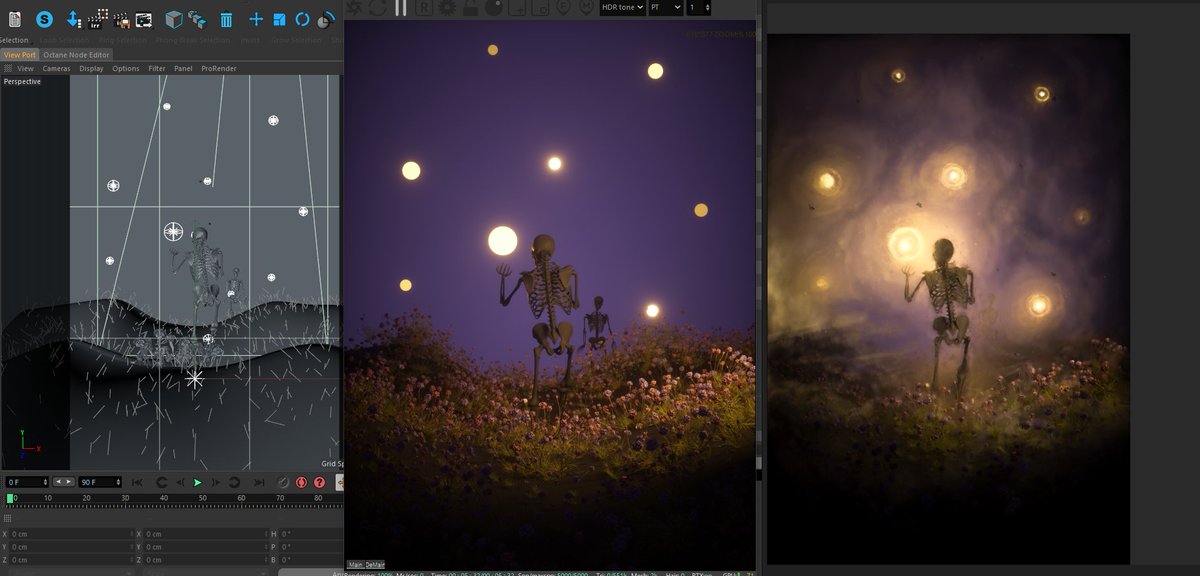Click the next keyframe loop button
The image size is (1200, 576).
point(235,483)
